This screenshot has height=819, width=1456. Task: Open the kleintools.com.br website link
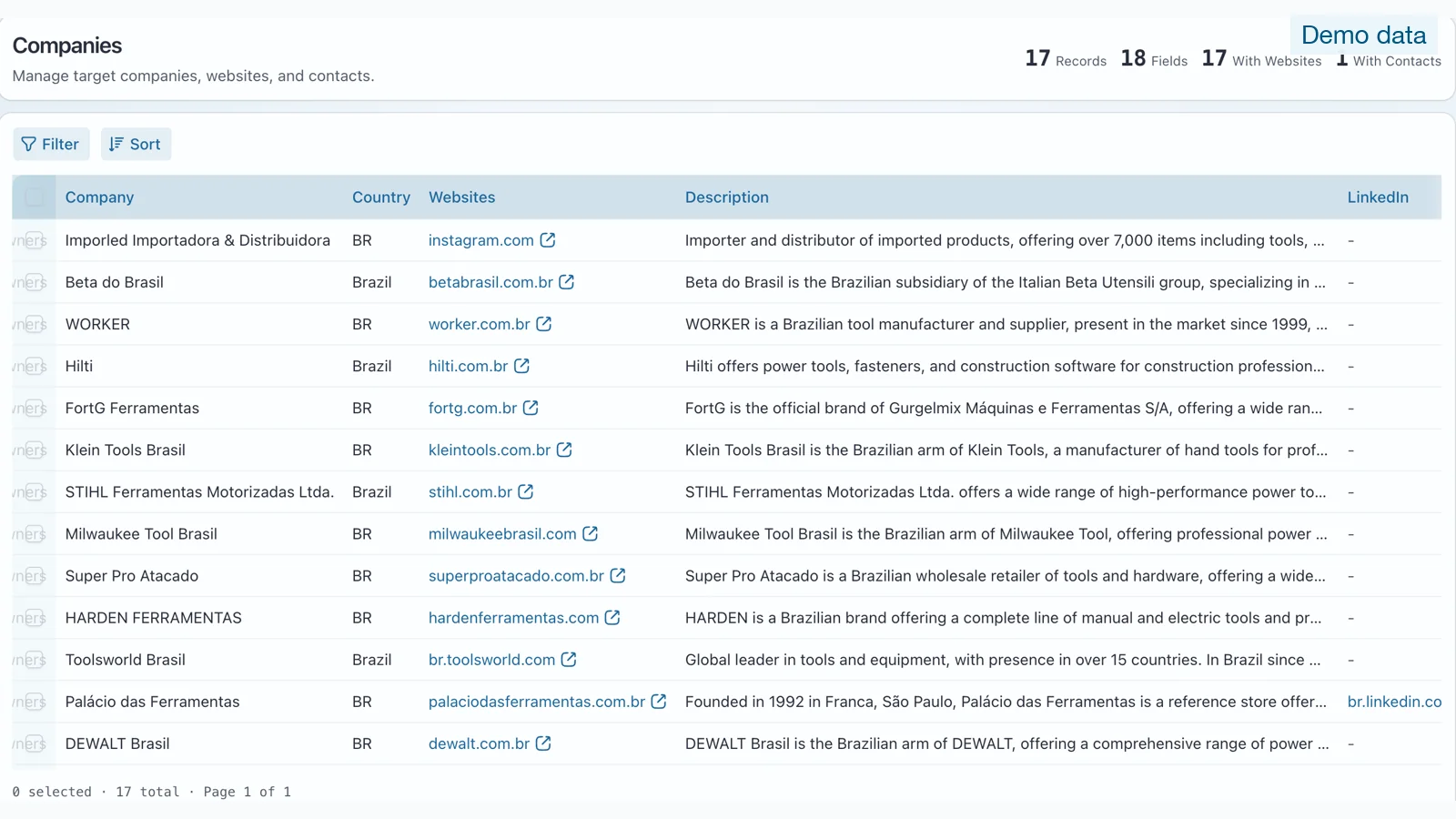click(x=490, y=450)
